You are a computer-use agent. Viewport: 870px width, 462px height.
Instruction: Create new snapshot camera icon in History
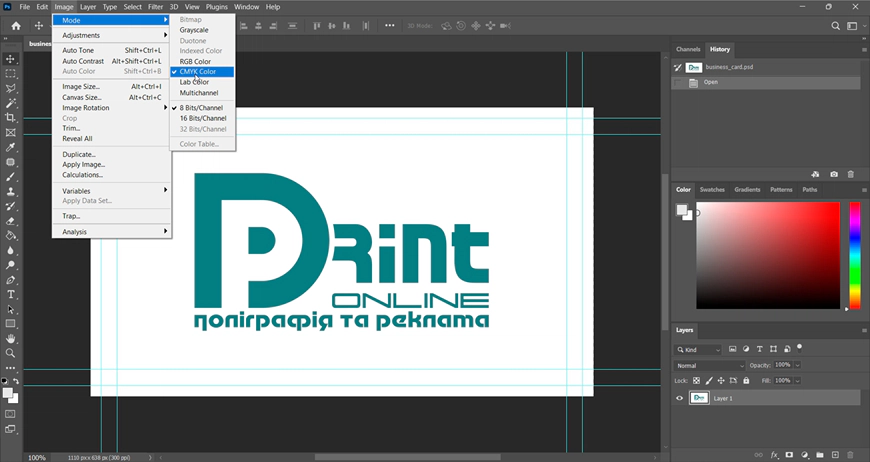tap(834, 174)
